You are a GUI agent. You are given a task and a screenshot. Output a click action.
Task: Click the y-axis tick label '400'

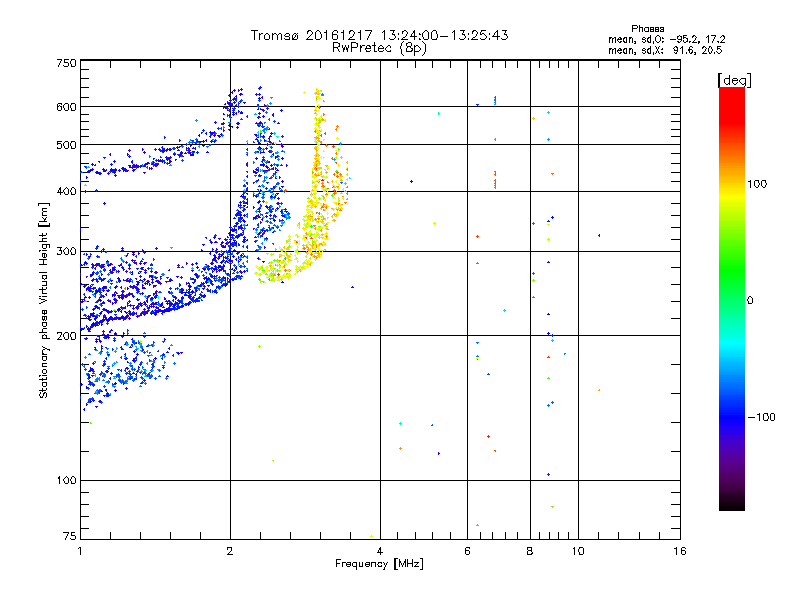coord(67,192)
